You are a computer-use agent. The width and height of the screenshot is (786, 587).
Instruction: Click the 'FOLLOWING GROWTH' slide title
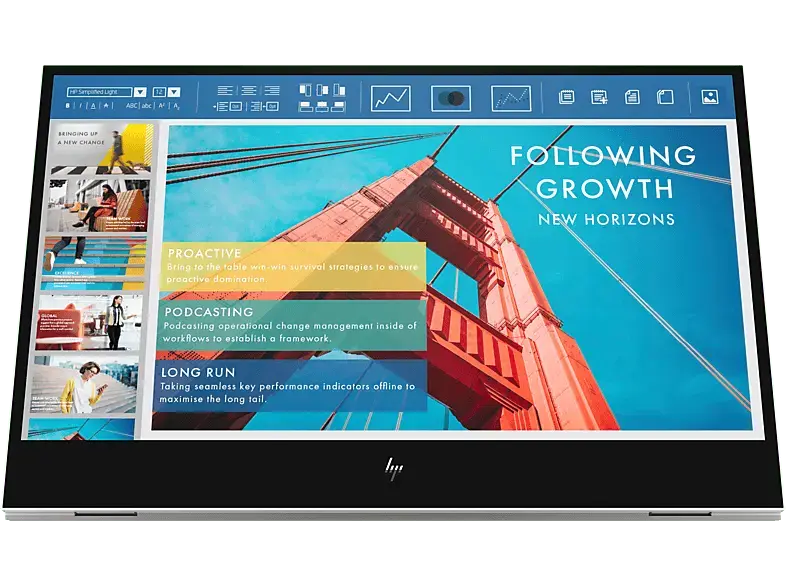click(604, 171)
